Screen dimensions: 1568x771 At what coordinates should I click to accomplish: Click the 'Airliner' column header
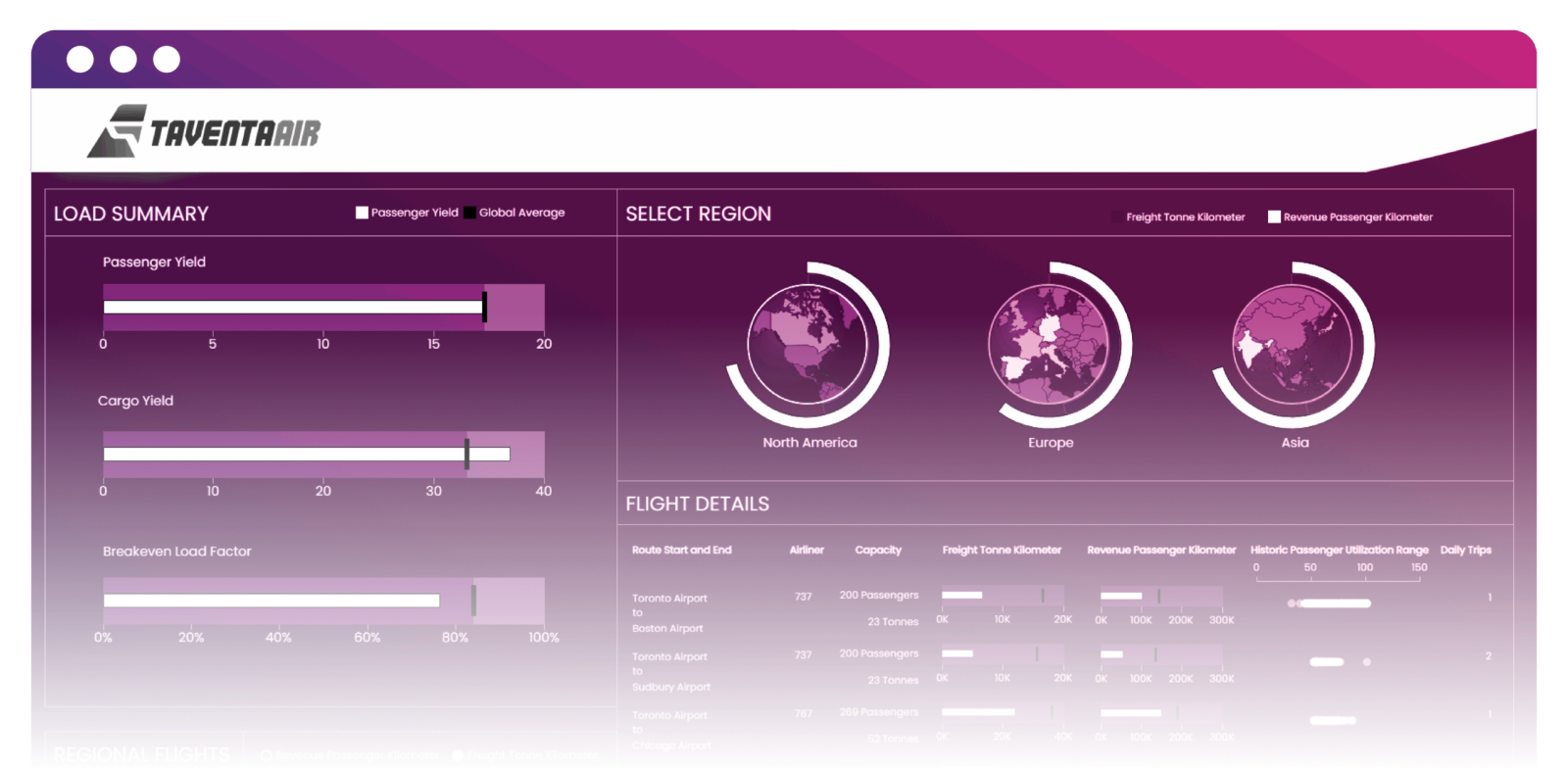[807, 550]
